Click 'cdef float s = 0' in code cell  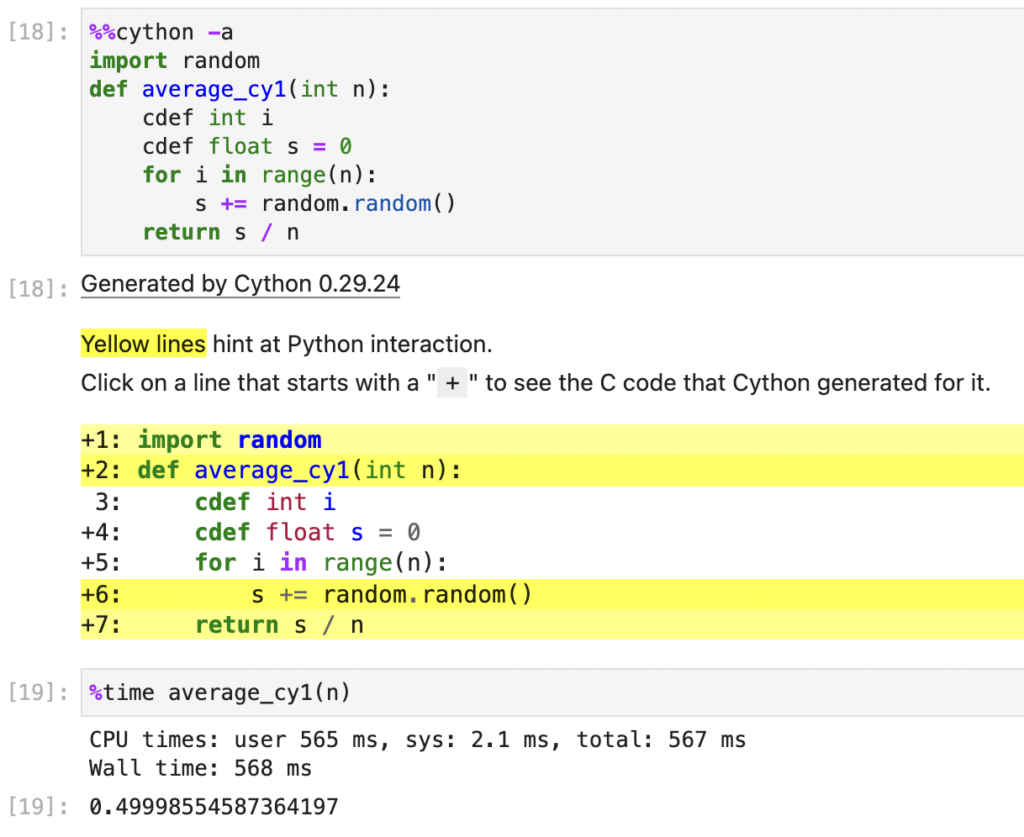[248, 146]
